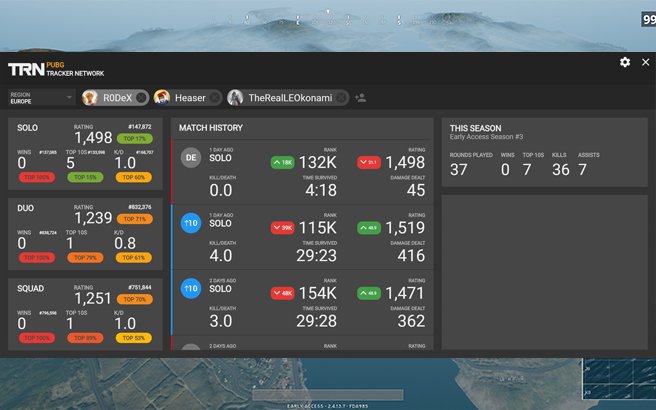Click the 4:18 time survived value
The image size is (656, 410).
[321, 190]
